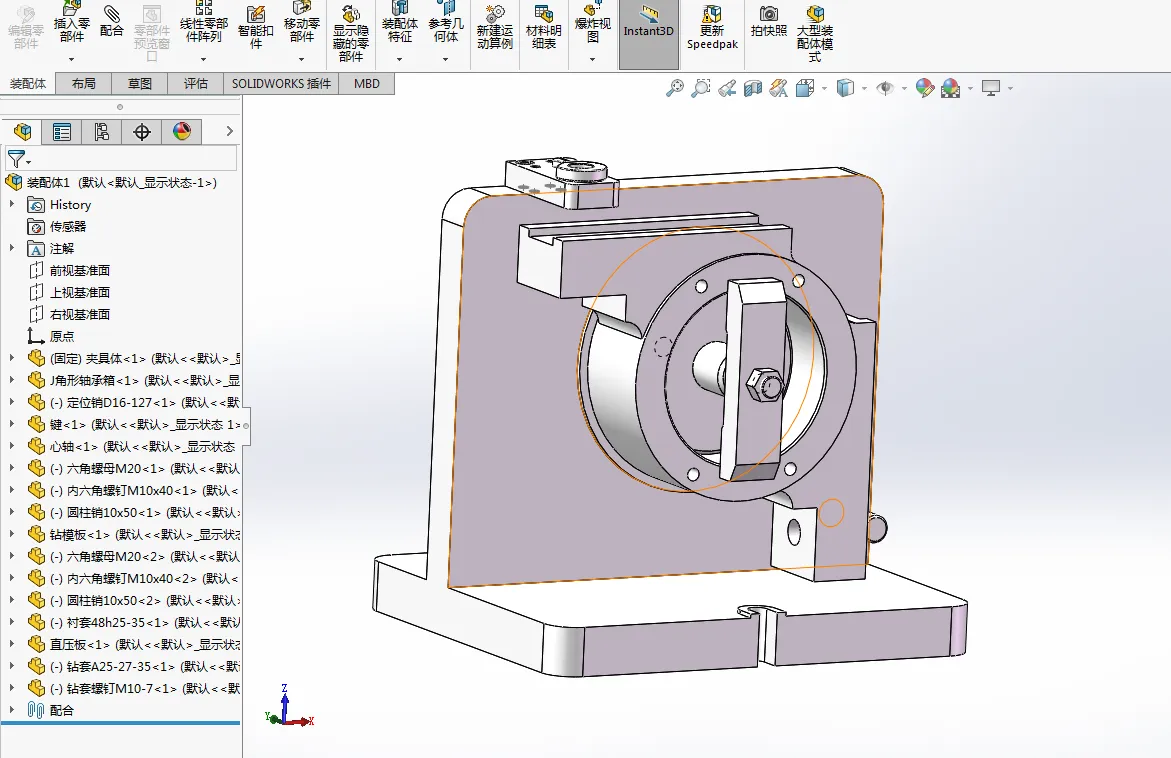The image size is (1171, 758).
Task: Open the DisplayManager color ball tab
Action: (x=181, y=132)
